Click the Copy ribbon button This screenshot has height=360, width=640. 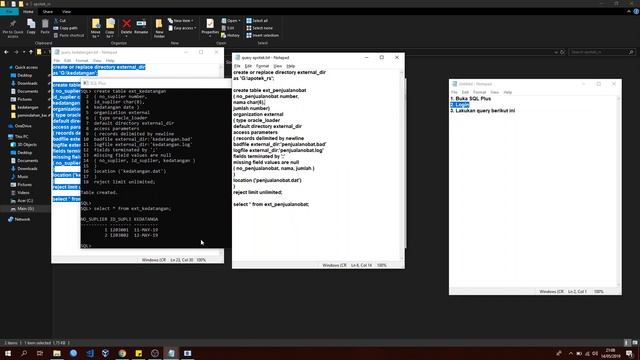pyautogui.click(x=31, y=27)
